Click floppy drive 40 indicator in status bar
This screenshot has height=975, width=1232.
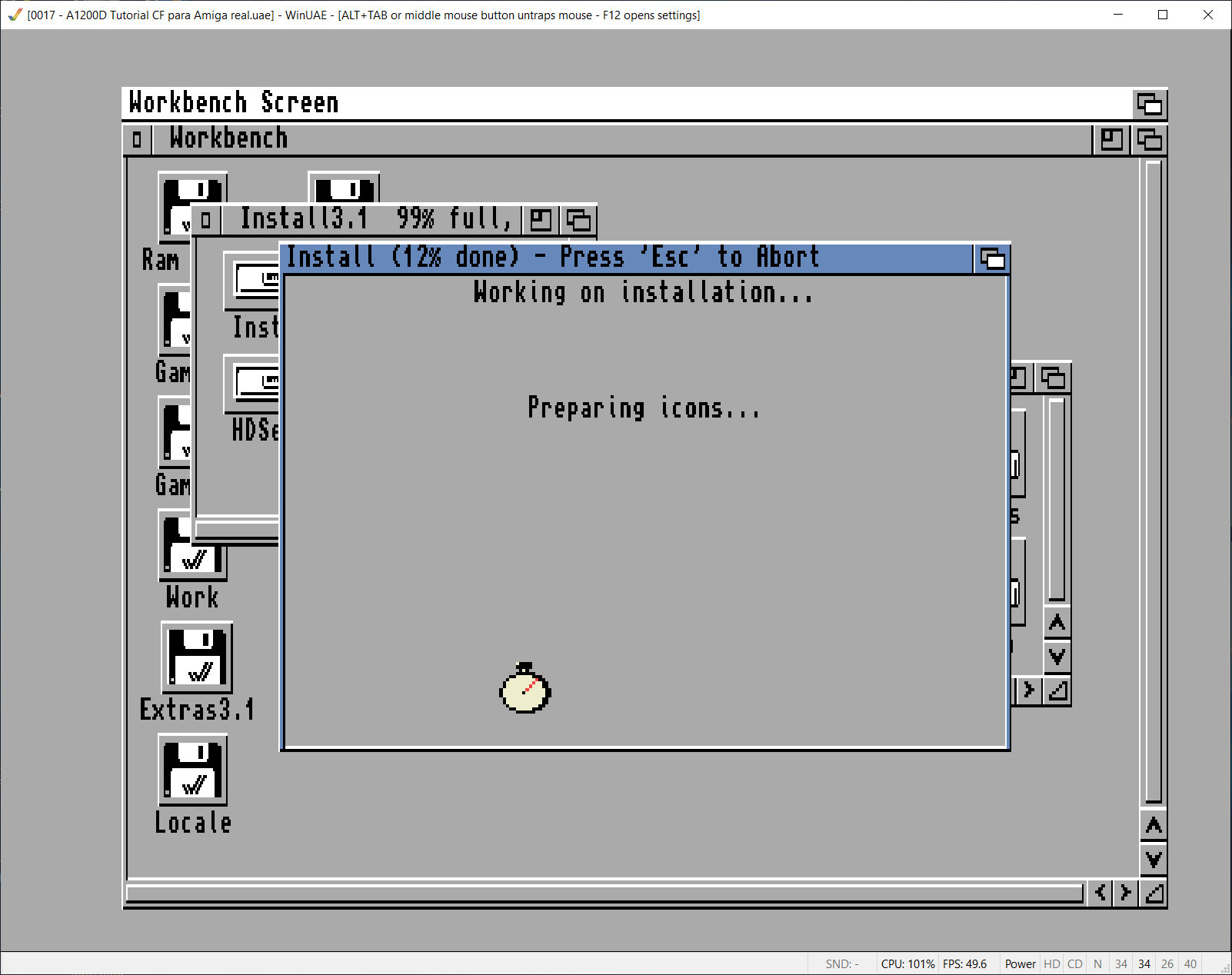1190,963
